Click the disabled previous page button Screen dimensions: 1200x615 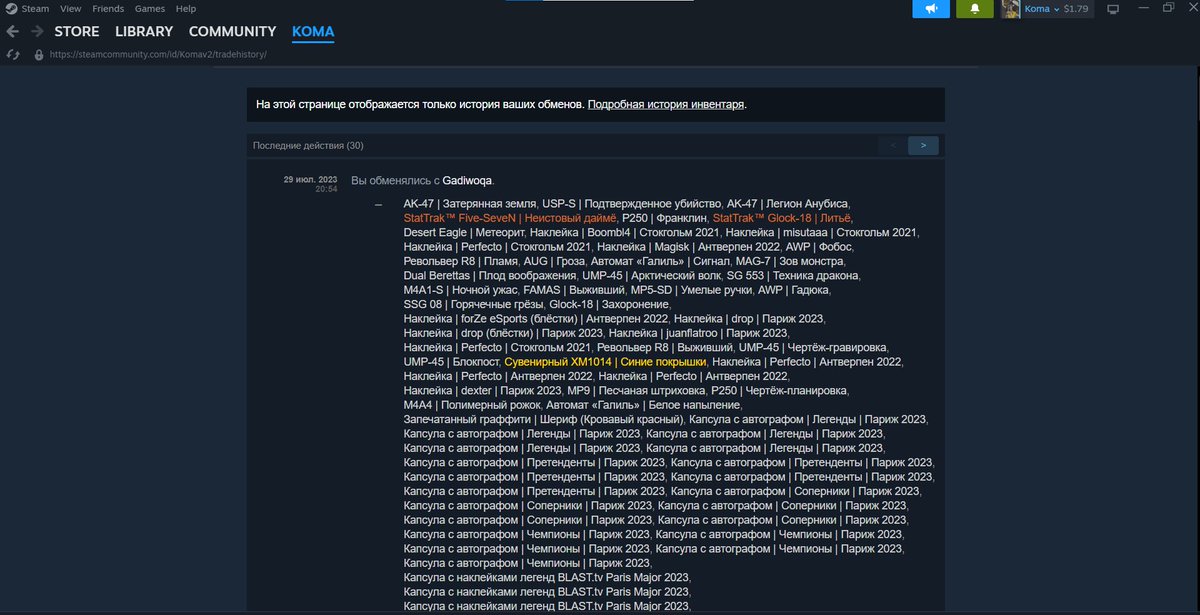(x=892, y=146)
